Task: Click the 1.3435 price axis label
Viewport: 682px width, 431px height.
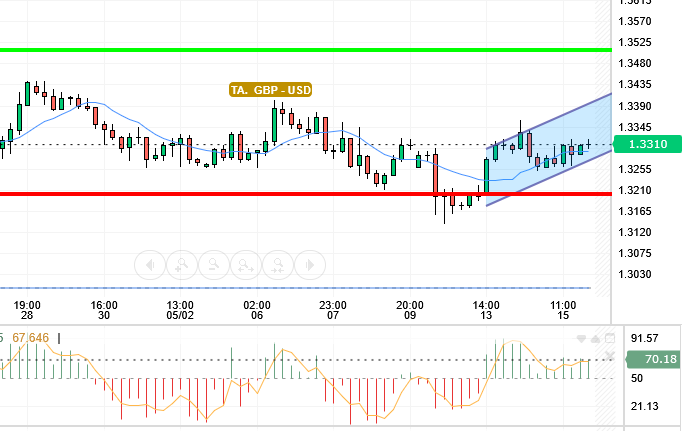Action: (x=635, y=84)
